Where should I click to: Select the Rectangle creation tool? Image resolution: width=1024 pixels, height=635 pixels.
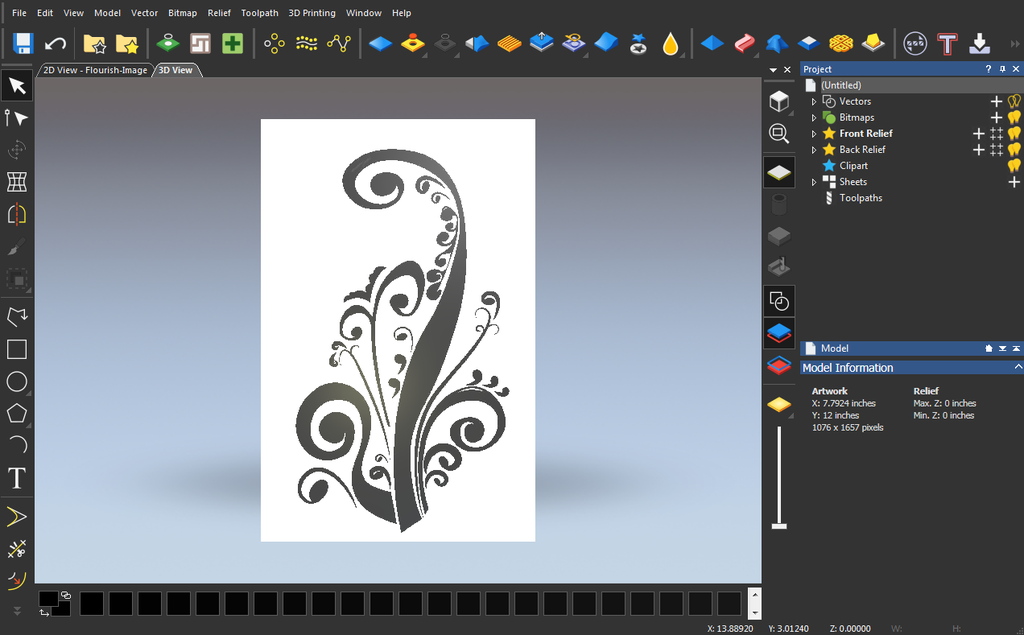(16, 349)
